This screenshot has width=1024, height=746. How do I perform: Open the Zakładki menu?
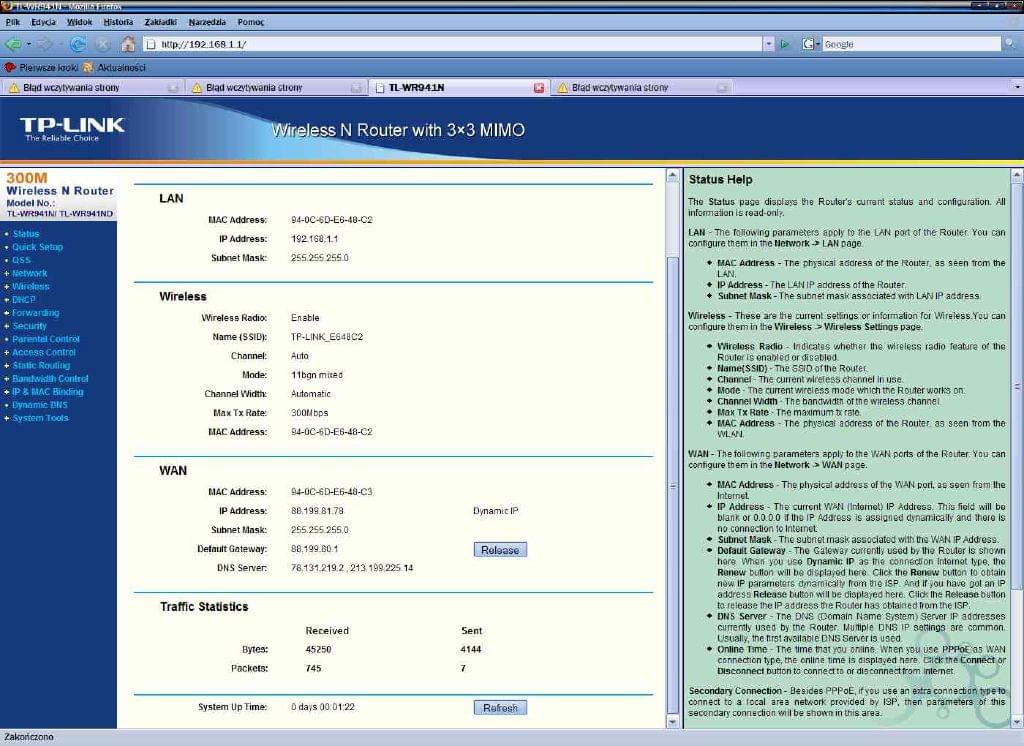click(x=161, y=22)
